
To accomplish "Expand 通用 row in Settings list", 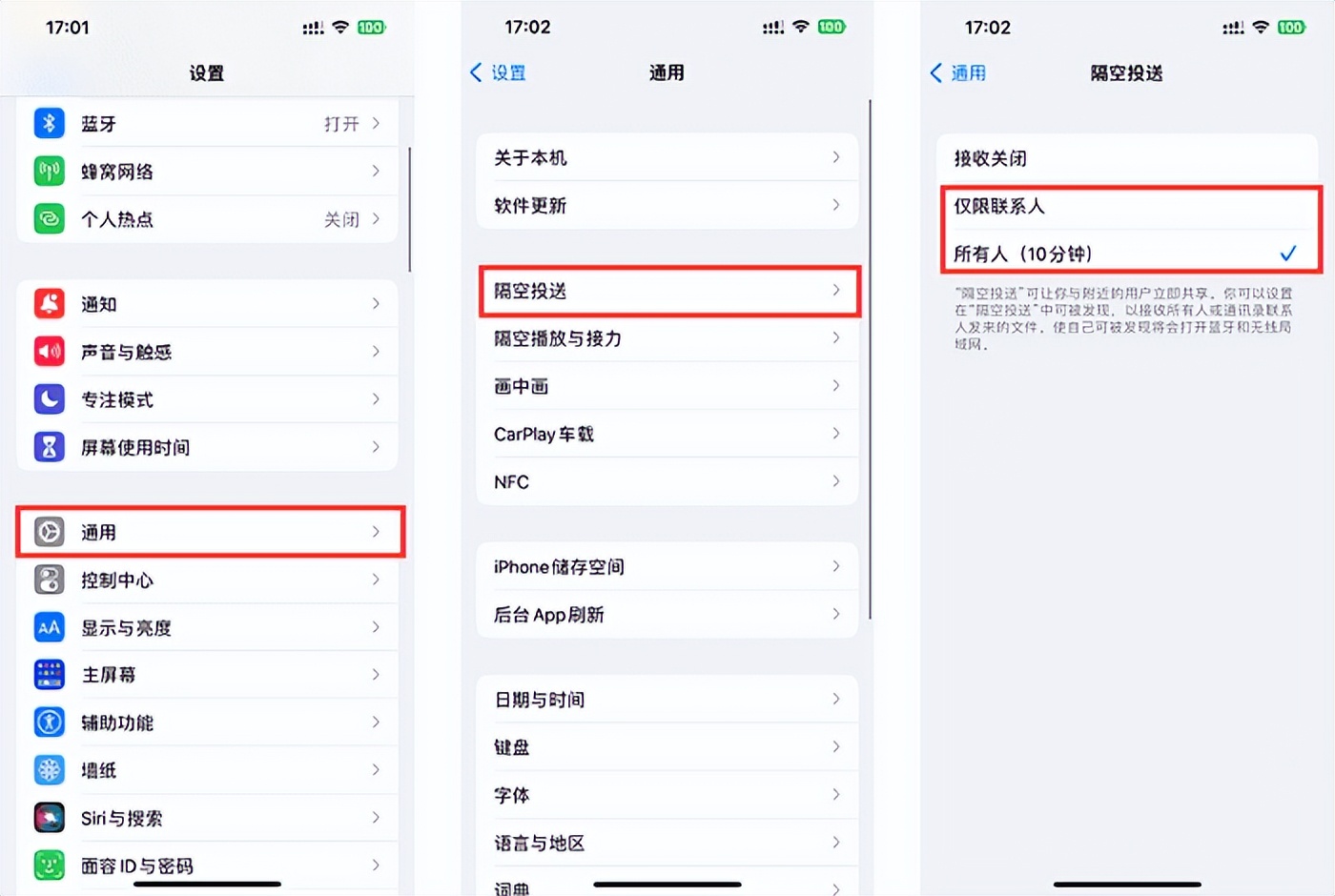I will (x=210, y=532).
